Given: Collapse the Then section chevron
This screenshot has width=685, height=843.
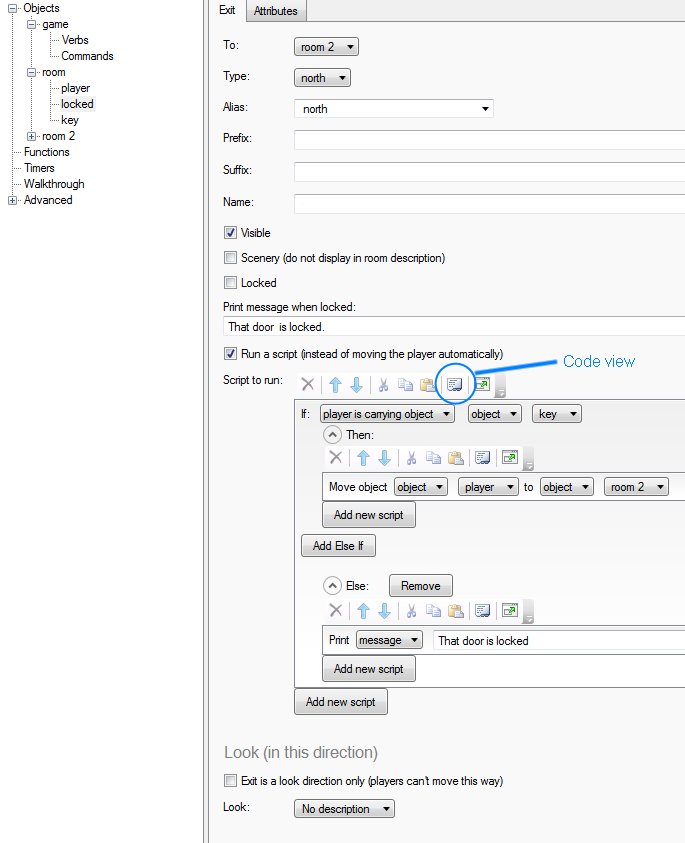Looking at the screenshot, I should click(330, 435).
